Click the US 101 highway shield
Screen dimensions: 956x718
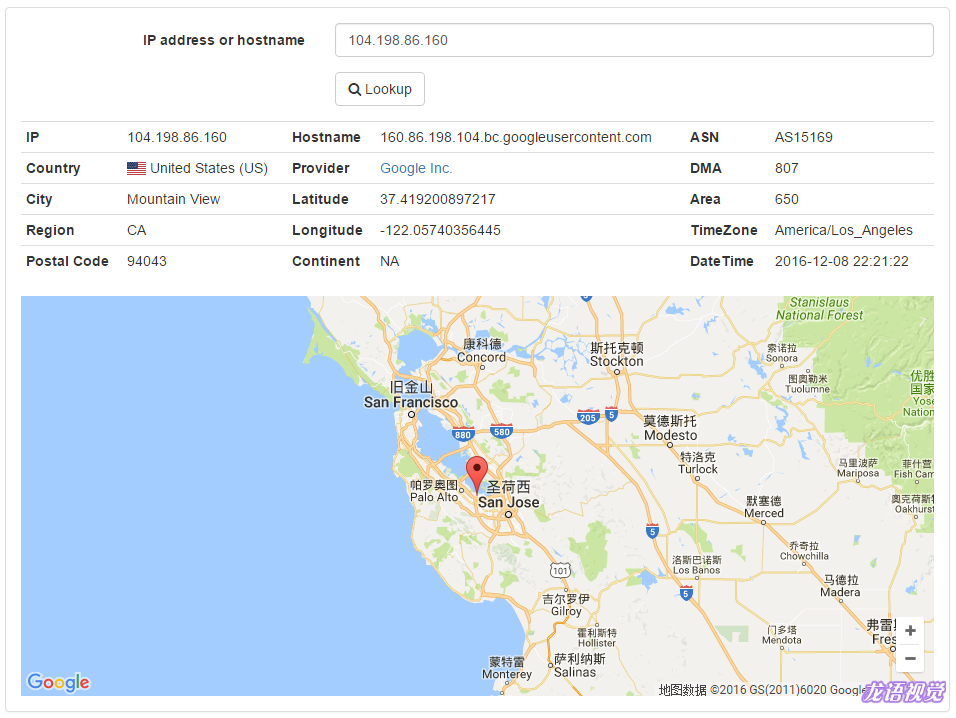pyautogui.click(x=560, y=570)
